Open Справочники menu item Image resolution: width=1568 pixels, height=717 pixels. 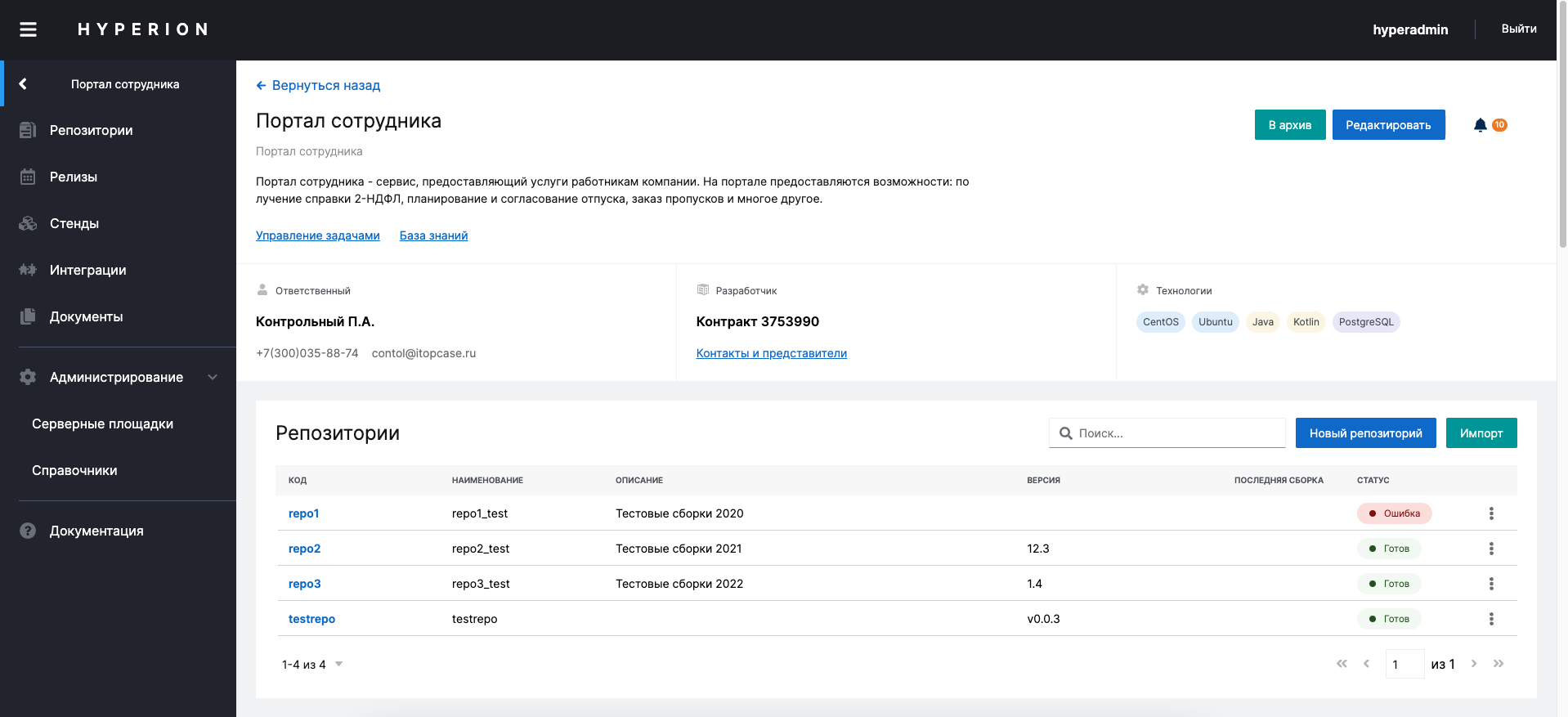coord(74,470)
